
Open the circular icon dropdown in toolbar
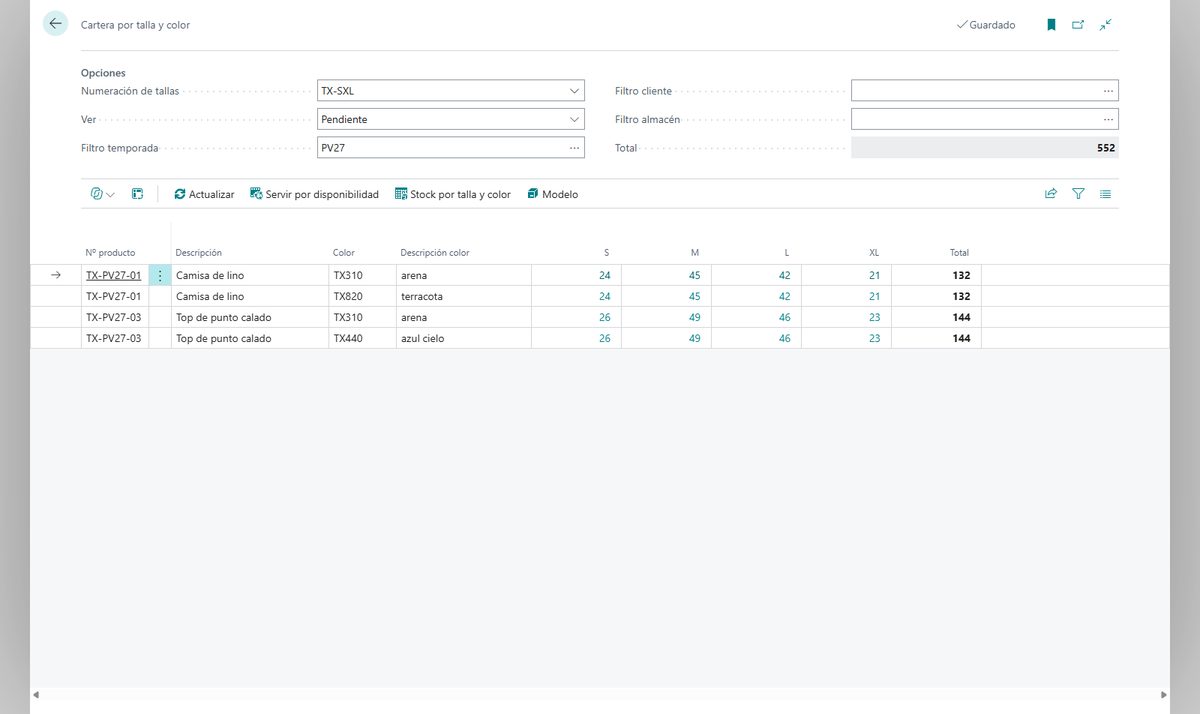pos(102,194)
